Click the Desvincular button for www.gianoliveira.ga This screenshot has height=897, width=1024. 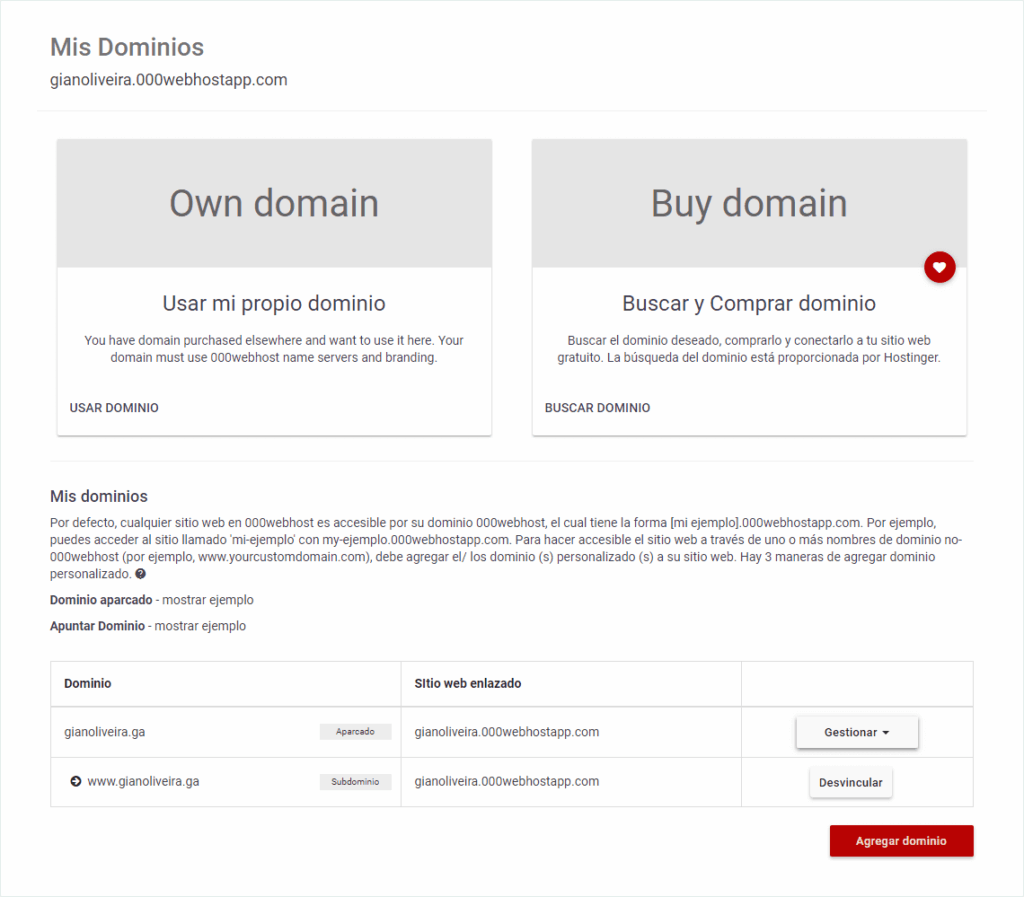[x=850, y=782]
